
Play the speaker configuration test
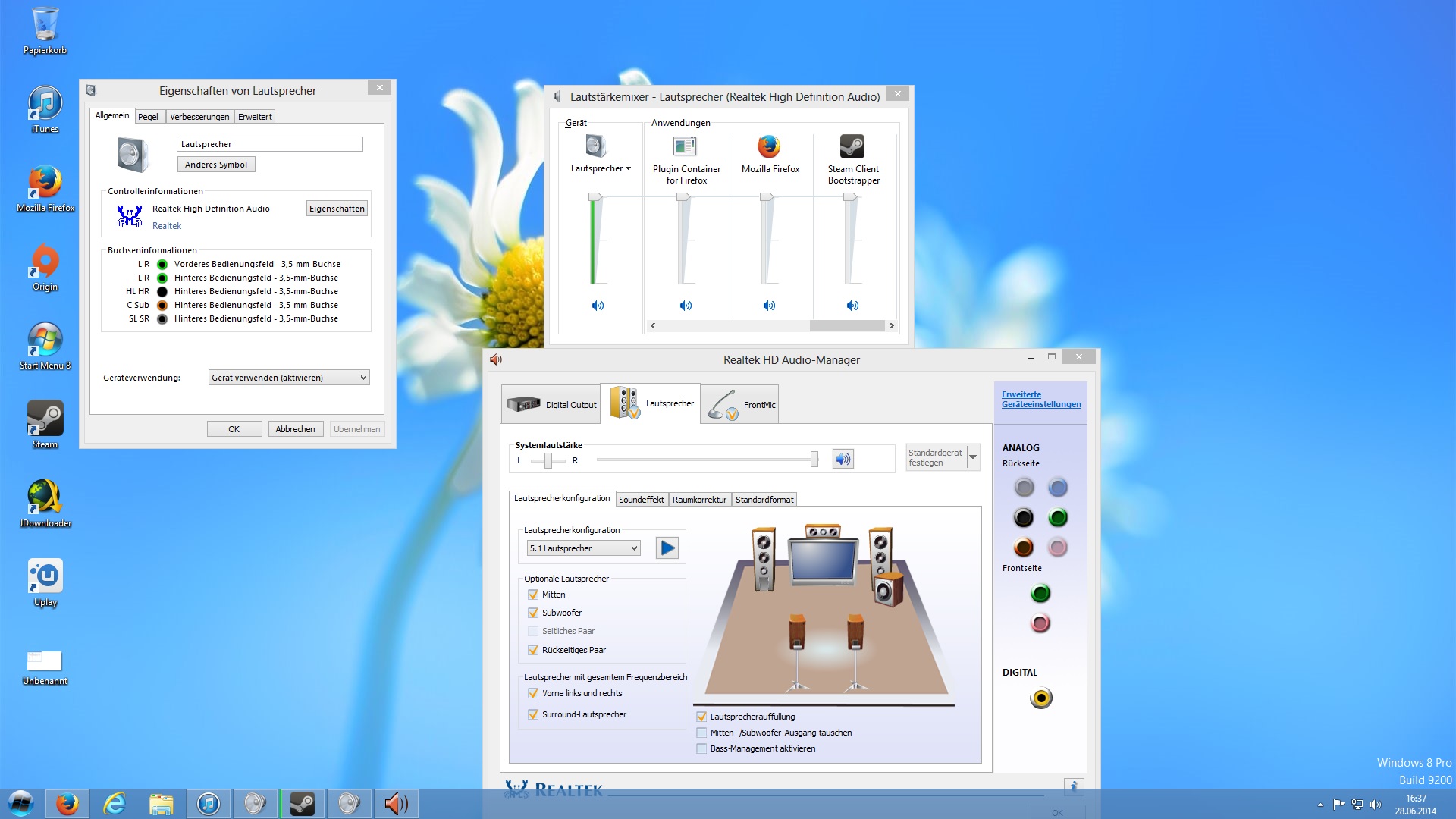pos(667,548)
